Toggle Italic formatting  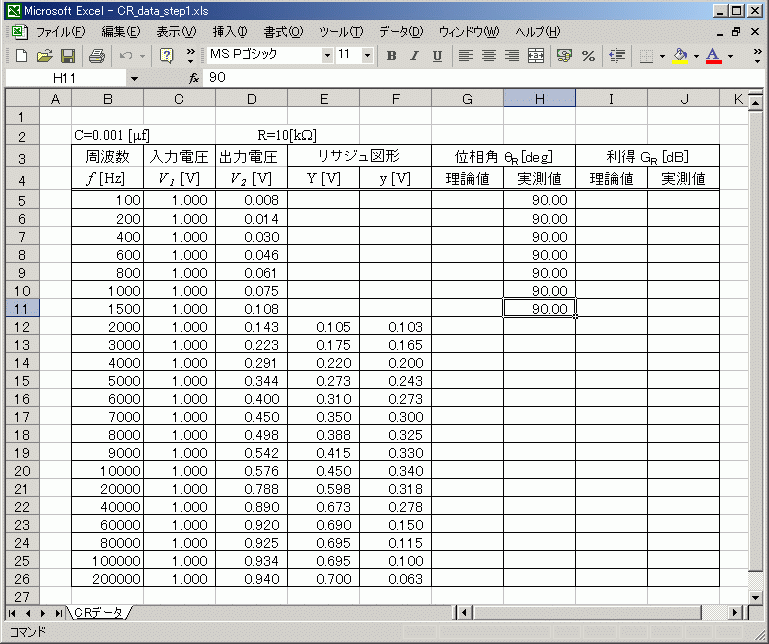414,56
